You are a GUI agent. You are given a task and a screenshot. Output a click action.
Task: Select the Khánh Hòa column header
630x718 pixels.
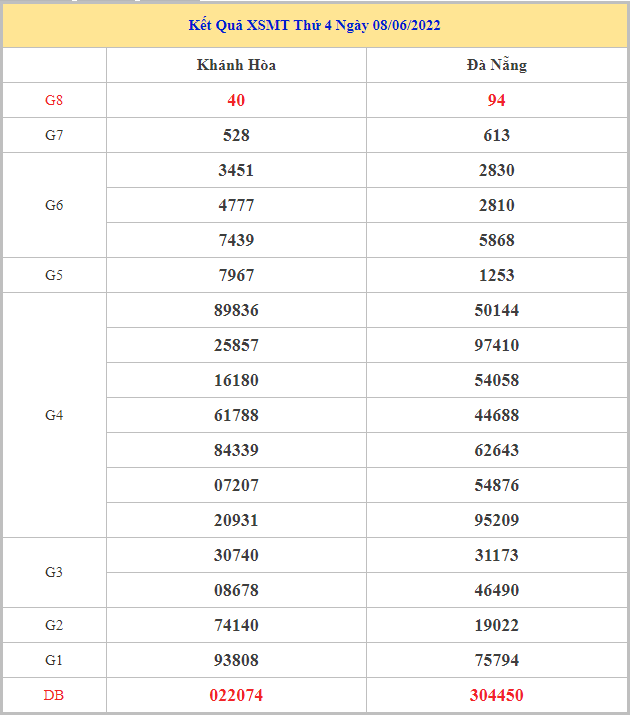(x=236, y=65)
